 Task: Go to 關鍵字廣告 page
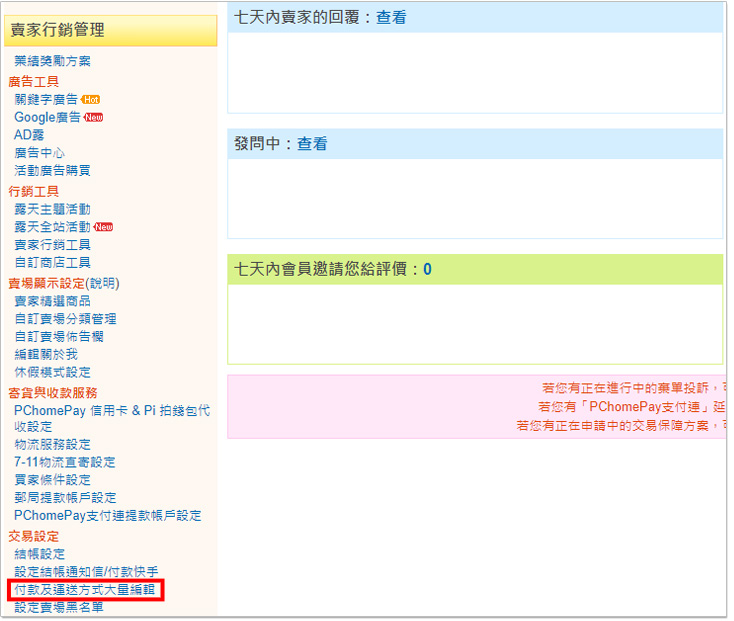(x=46, y=100)
